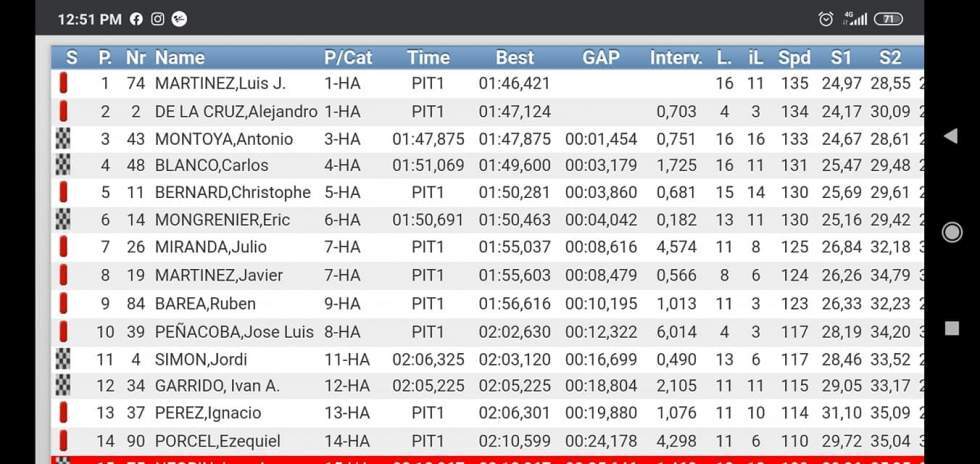
Task: Open driver BLANCO, Carlos row
Action: pyautogui.click(x=197, y=165)
